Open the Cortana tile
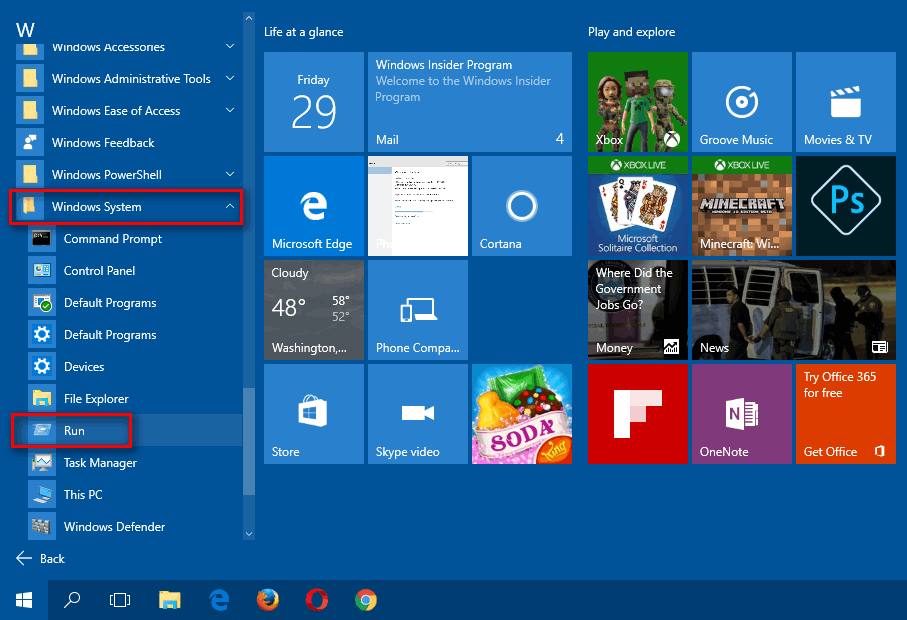This screenshot has width=907, height=620. [522, 206]
